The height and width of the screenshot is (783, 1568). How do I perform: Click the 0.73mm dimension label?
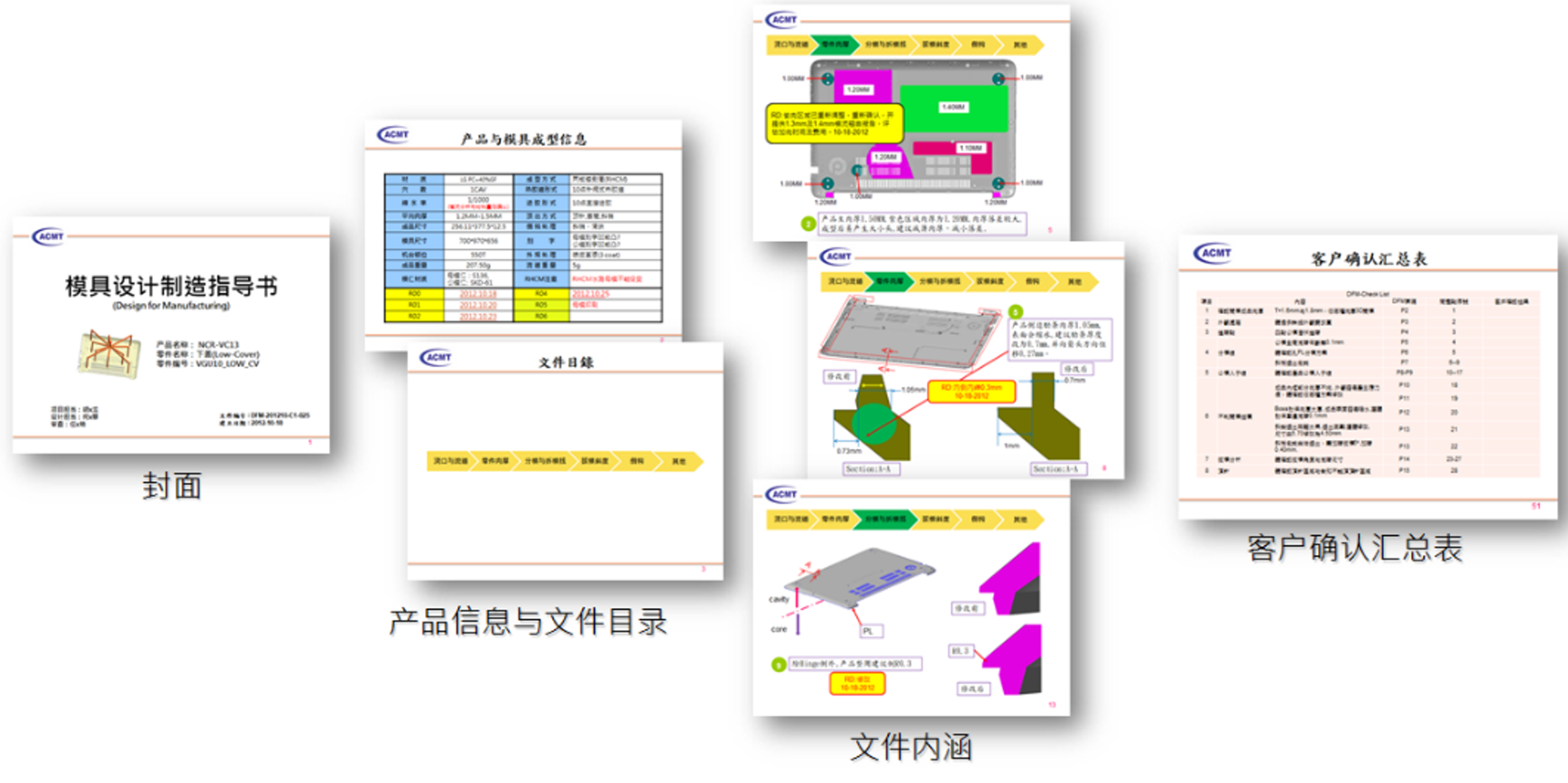[849, 451]
